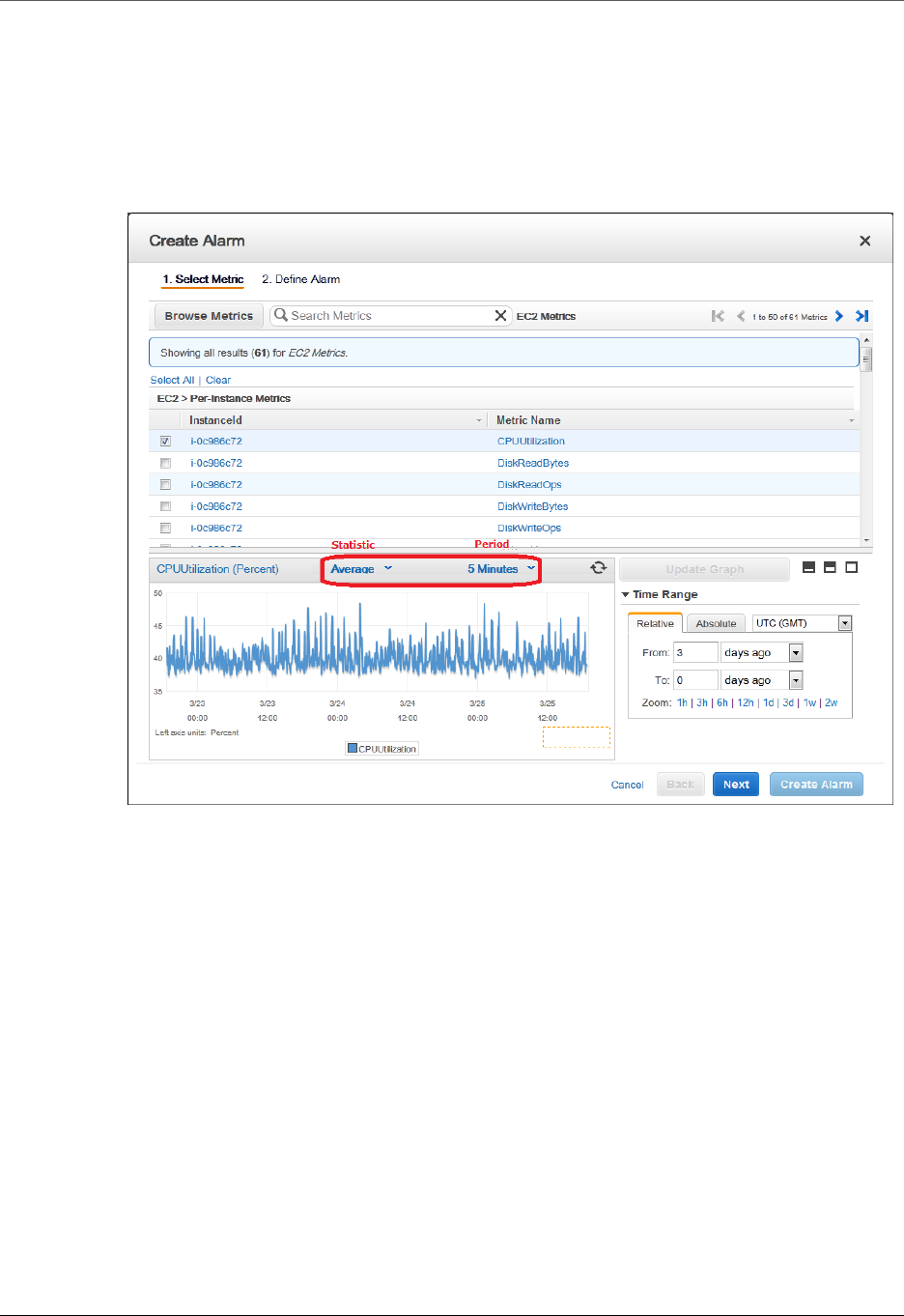The width and height of the screenshot is (904, 1316).
Task: Clear the Search Metrics field
Action: pyautogui.click(x=500, y=316)
